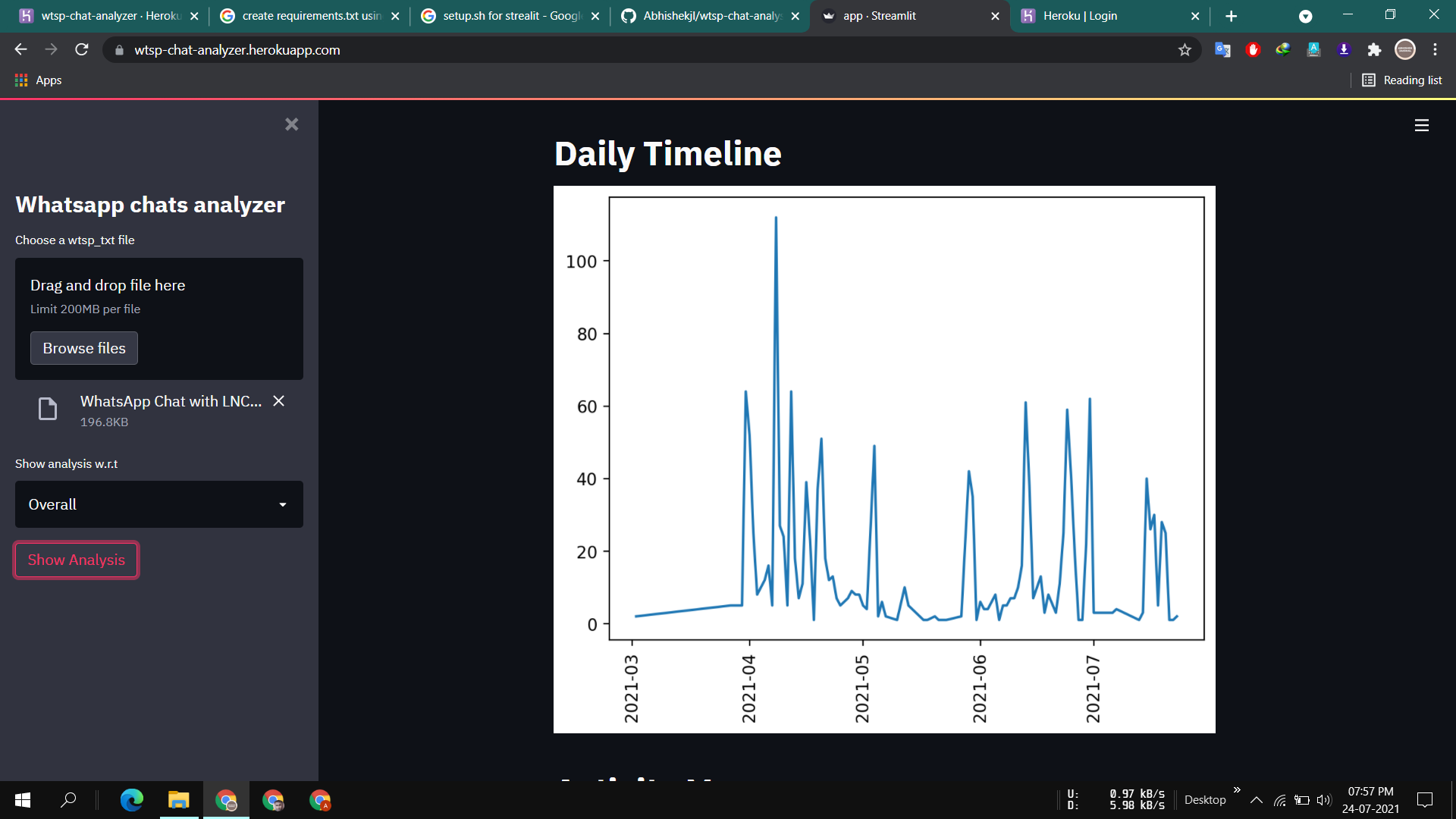The image size is (1456, 819).
Task: Open the Streamlit hamburger menu
Action: [1421, 126]
